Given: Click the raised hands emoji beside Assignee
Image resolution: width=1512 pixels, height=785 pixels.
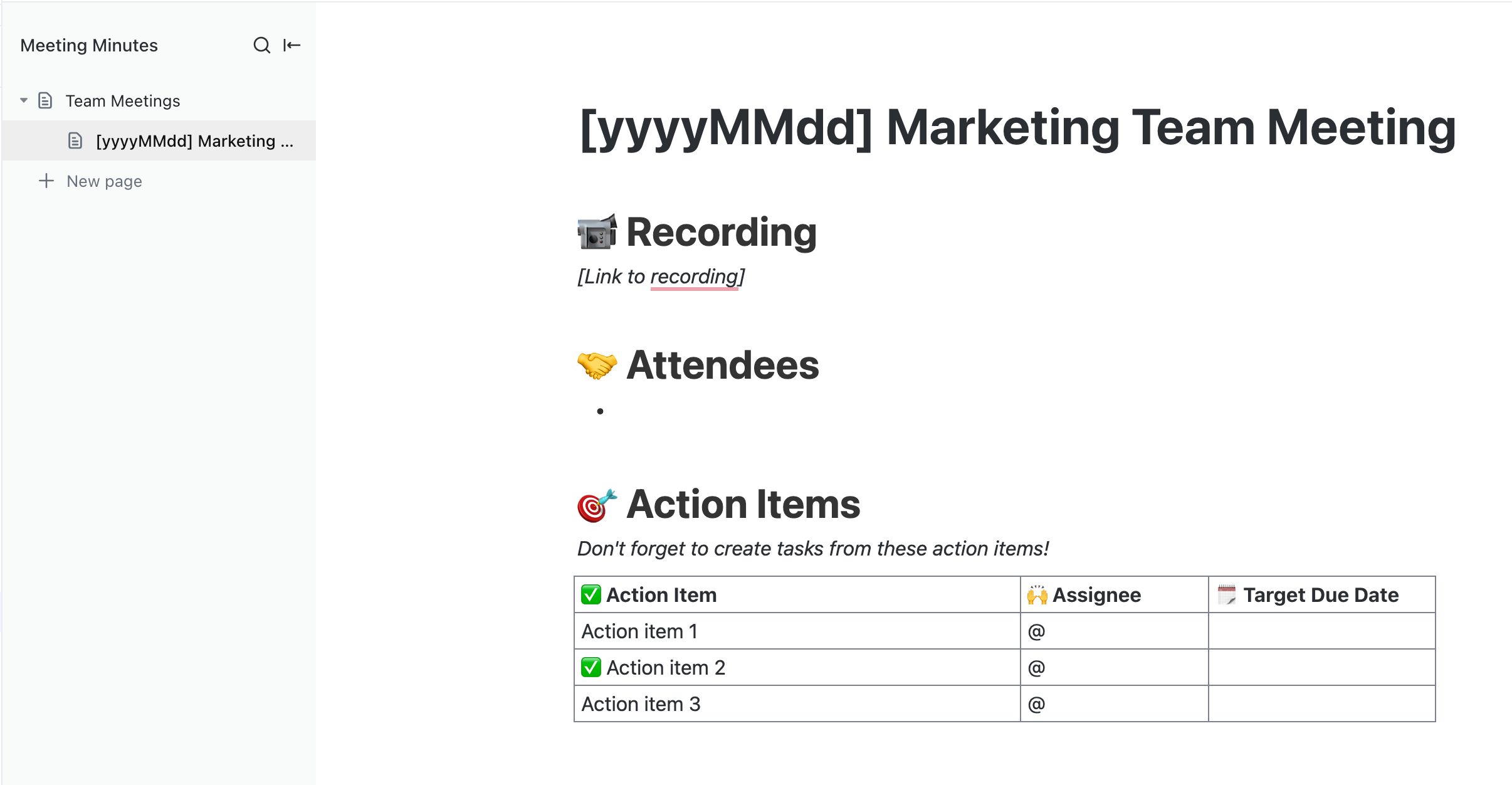Looking at the screenshot, I should (1037, 594).
